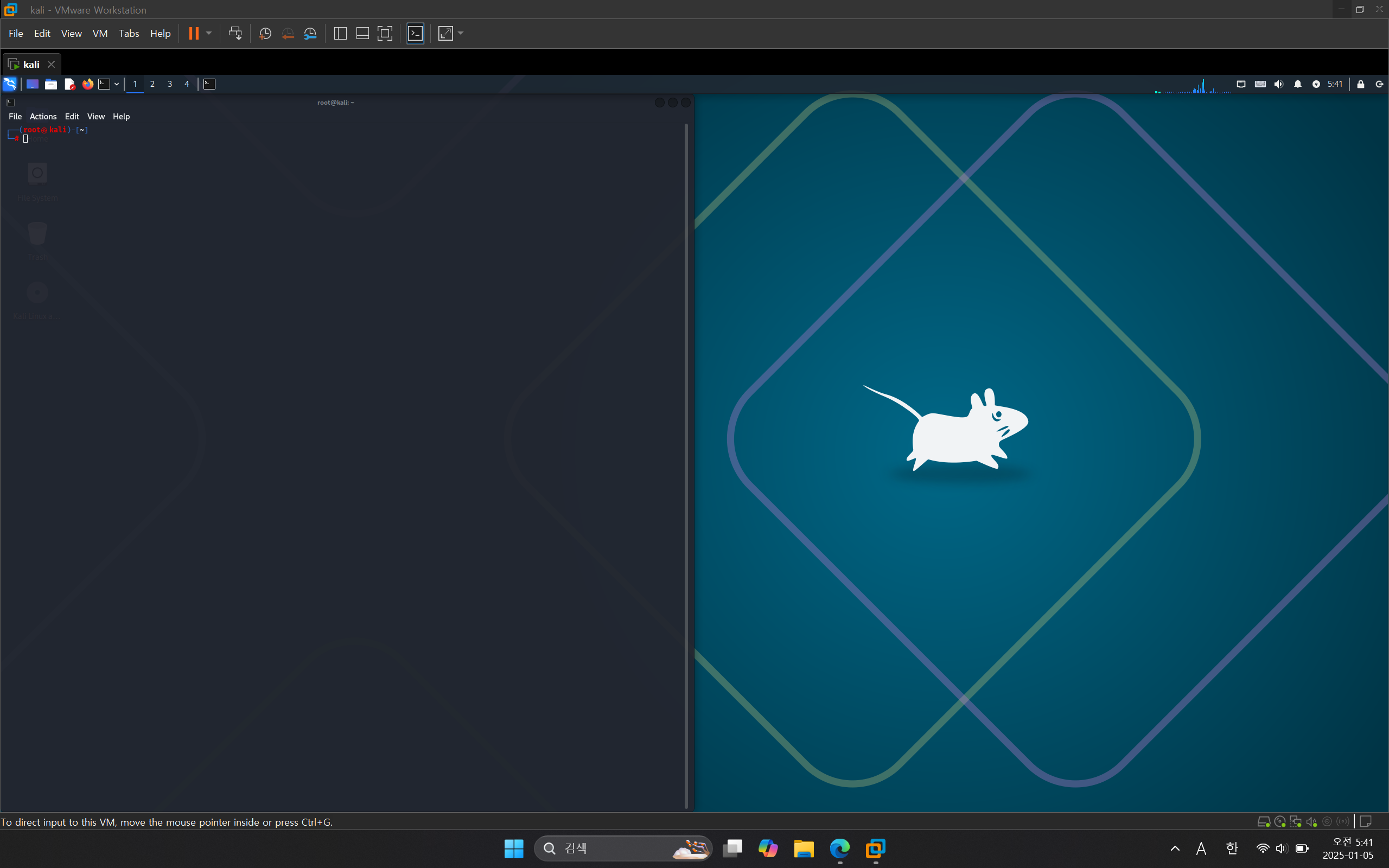The image size is (1389, 868).
Task: Expand the stretch guest dropdown arrow
Action: click(x=460, y=34)
